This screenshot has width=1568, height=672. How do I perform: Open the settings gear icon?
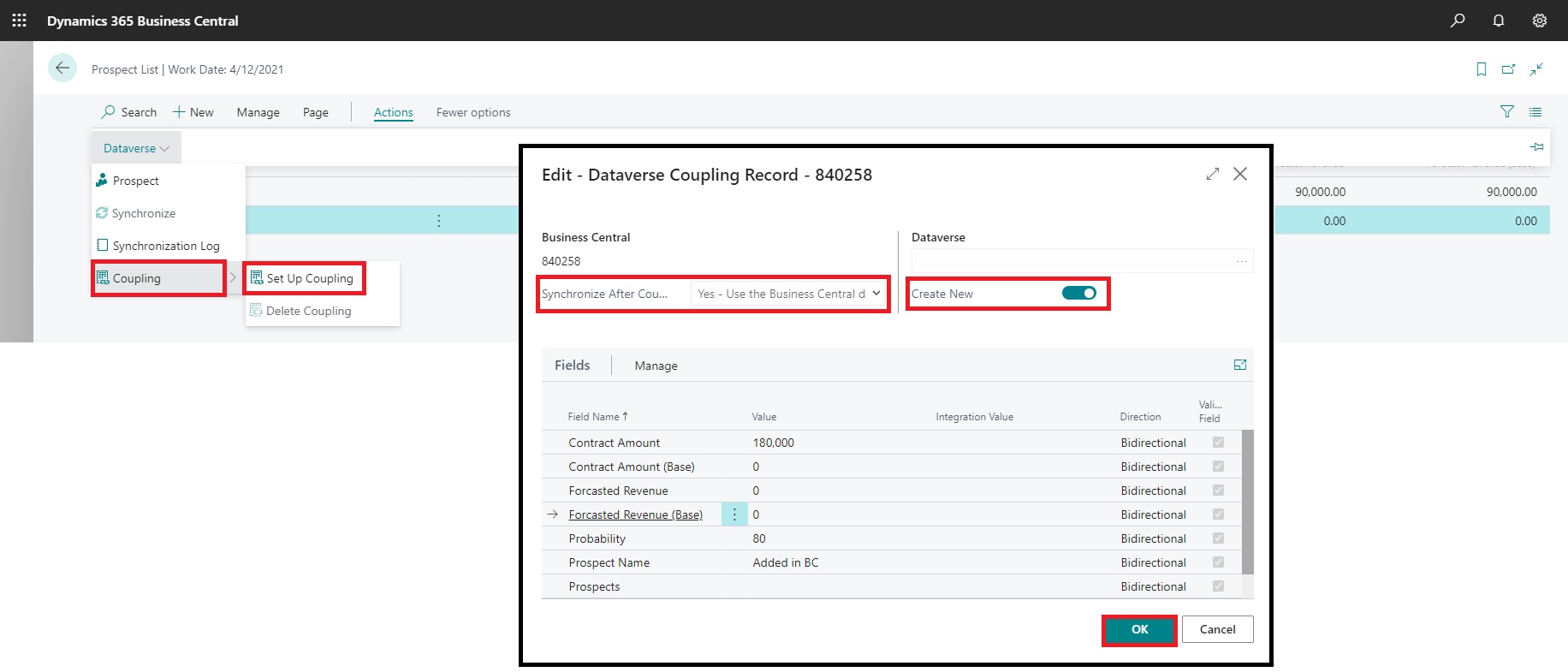1539,21
